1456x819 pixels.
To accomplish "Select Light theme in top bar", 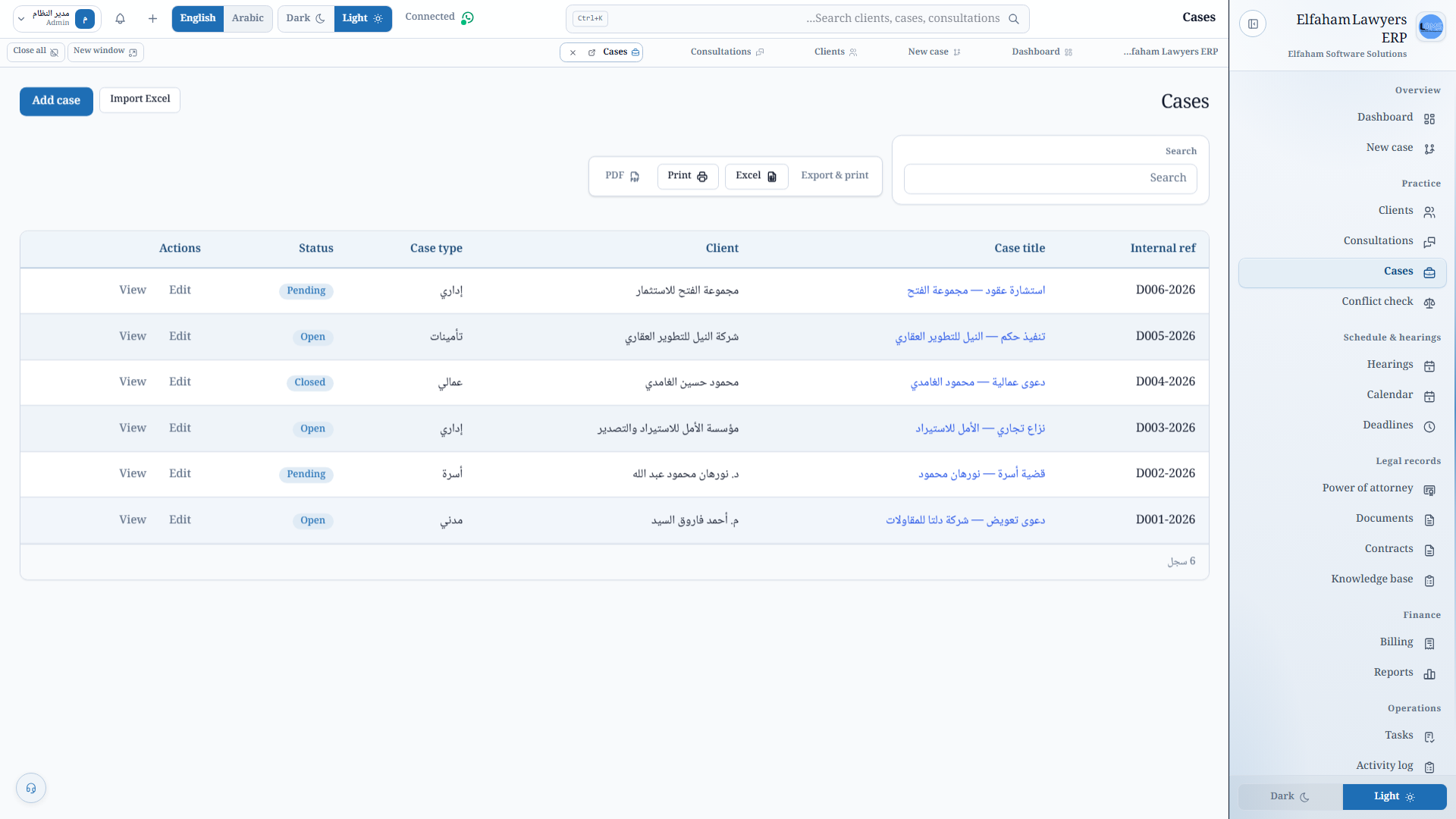I will (x=362, y=19).
